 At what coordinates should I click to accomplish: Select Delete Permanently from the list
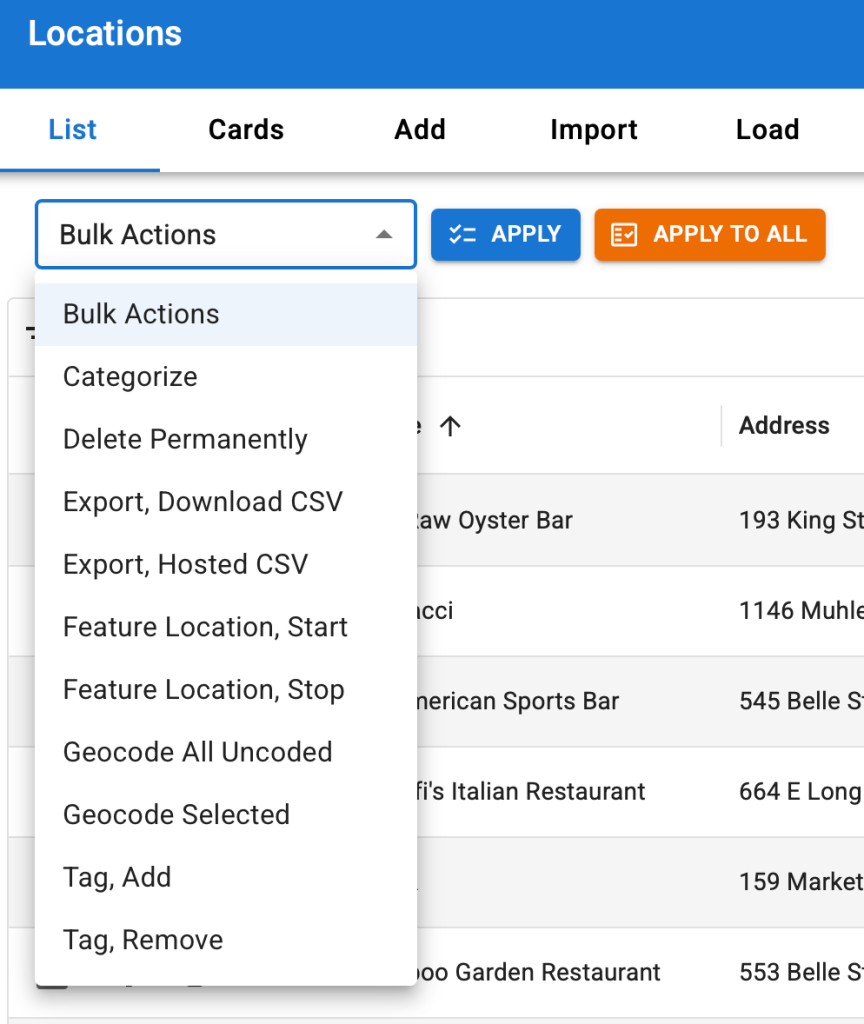(226, 440)
